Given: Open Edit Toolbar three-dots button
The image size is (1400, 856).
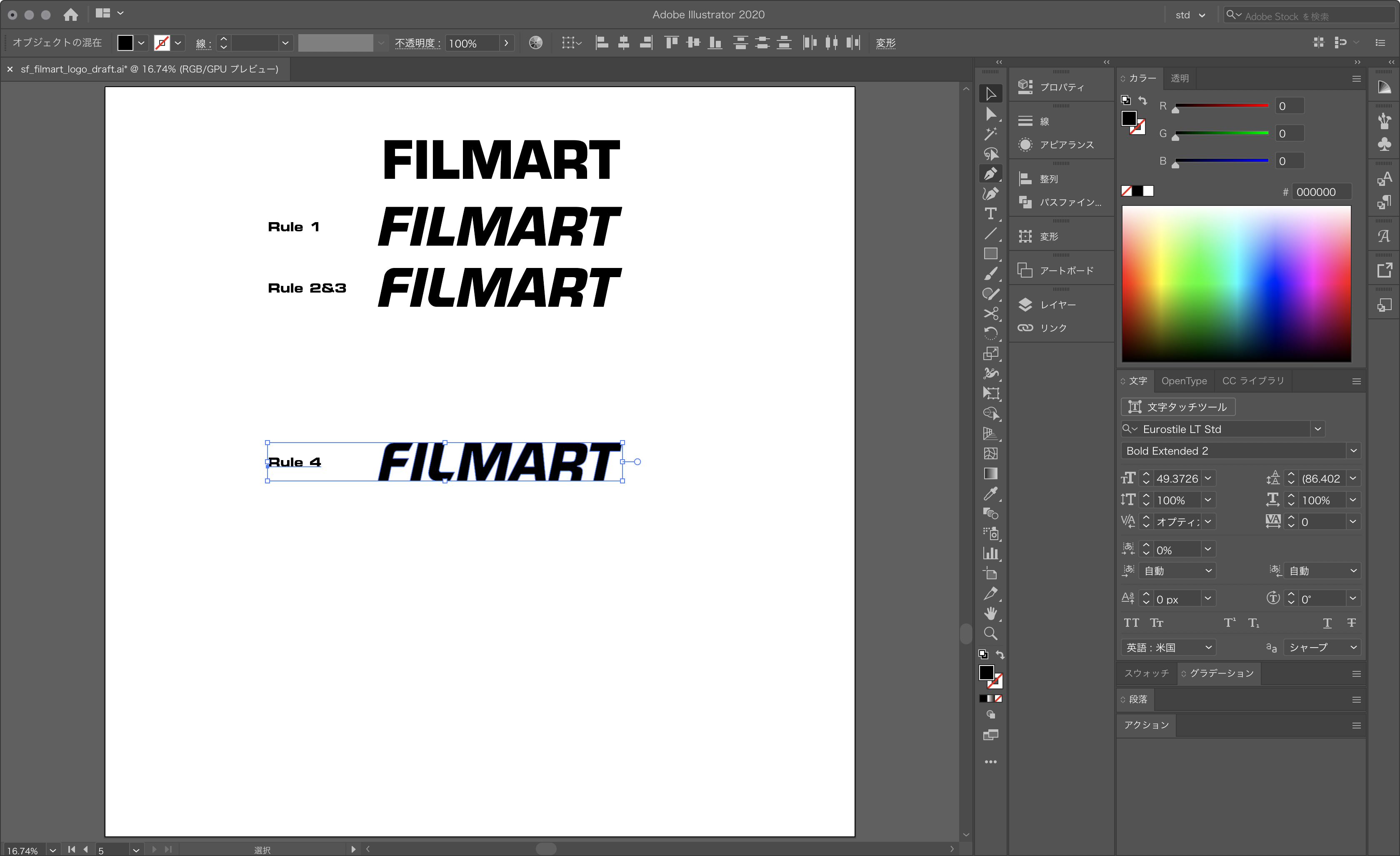Looking at the screenshot, I should (990, 762).
